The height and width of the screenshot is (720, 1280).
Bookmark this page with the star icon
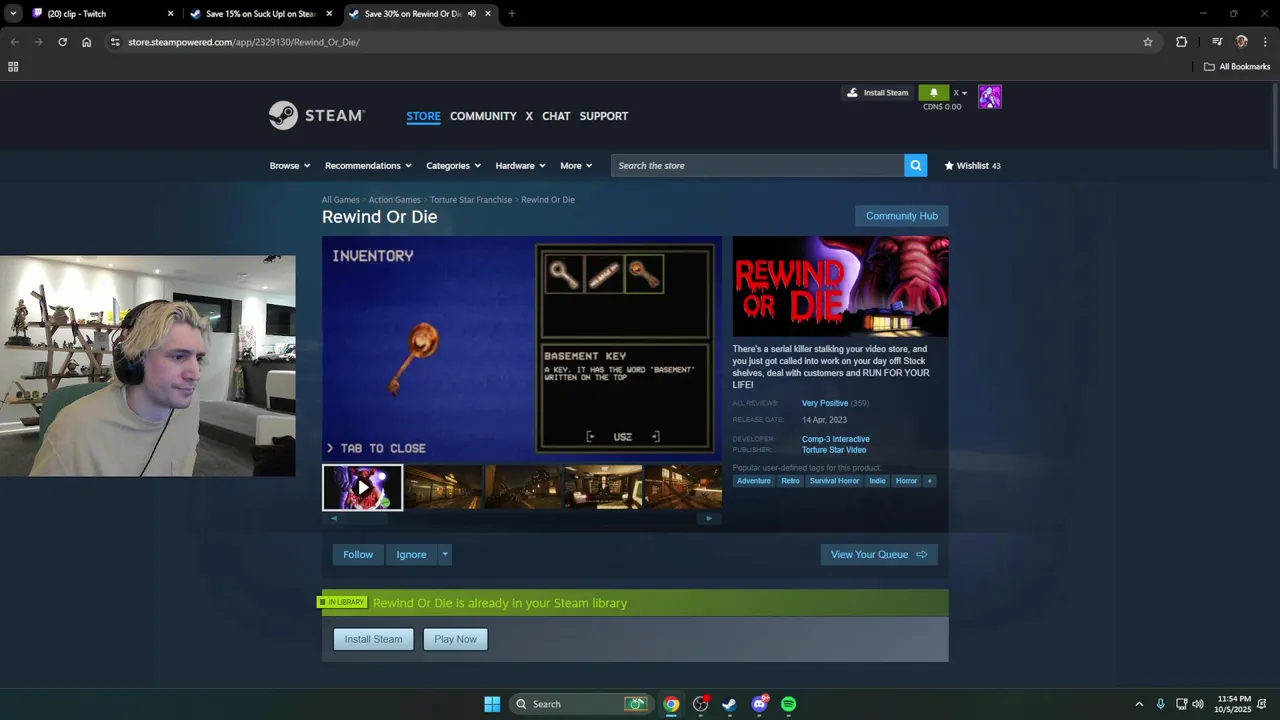[x=1148, y=42]
